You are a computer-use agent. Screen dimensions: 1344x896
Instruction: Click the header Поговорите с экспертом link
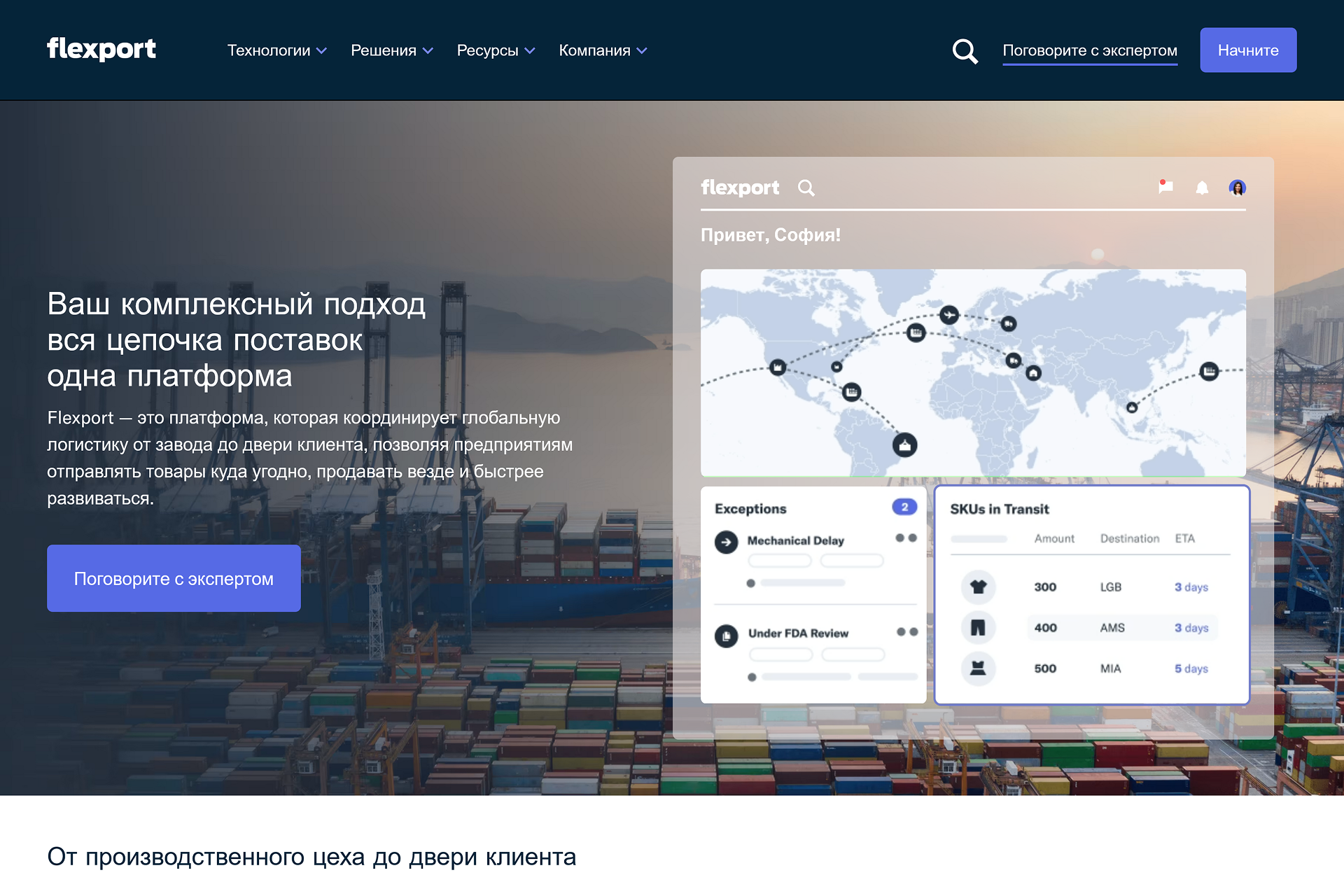(x=1090, y=50)
